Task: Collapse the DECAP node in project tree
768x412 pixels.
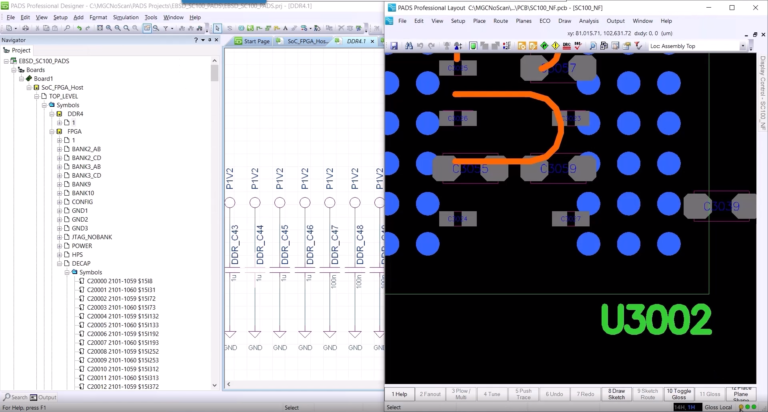Action: coord(59,264)
